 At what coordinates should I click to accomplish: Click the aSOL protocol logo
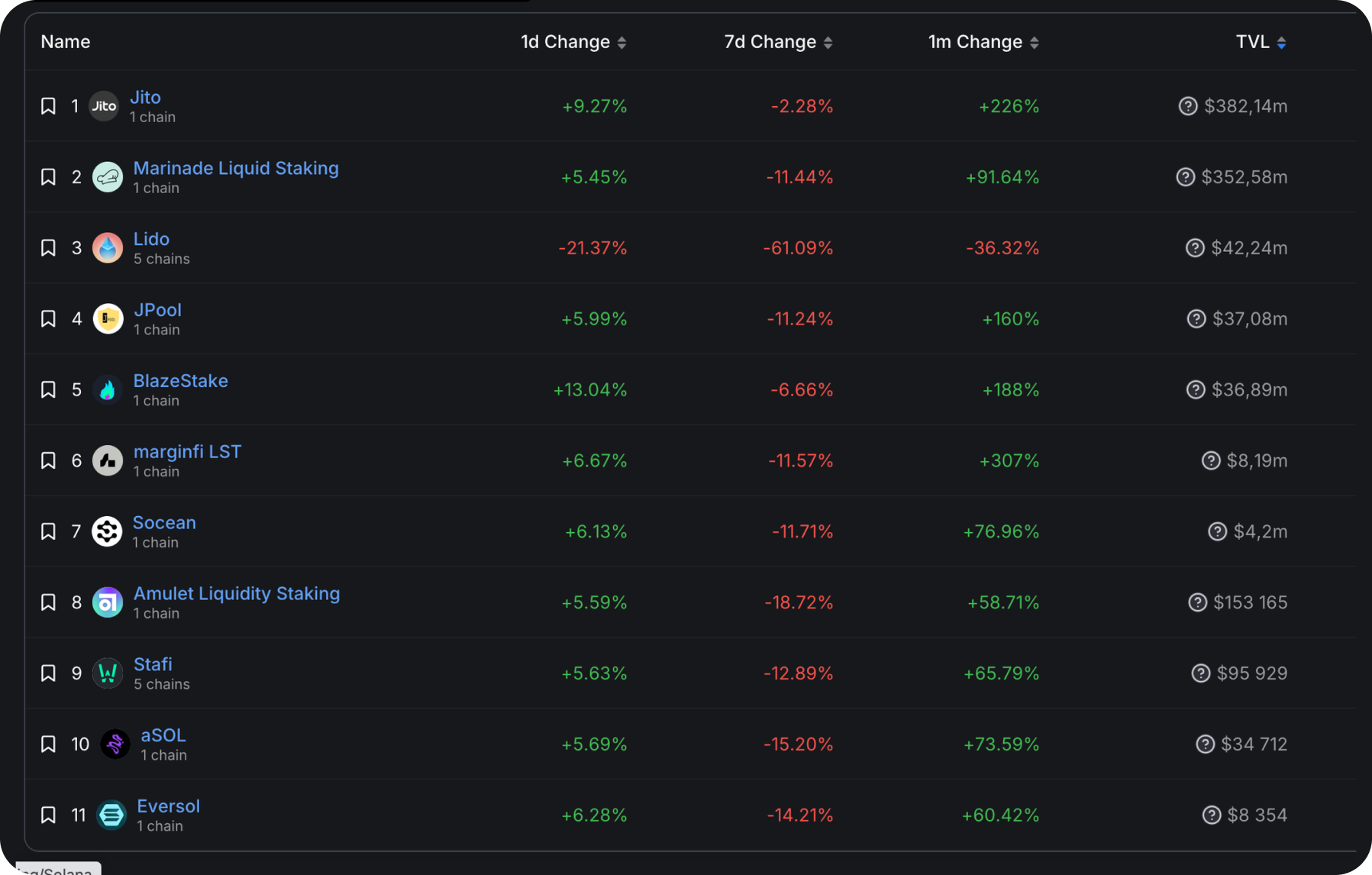[115, 744]
